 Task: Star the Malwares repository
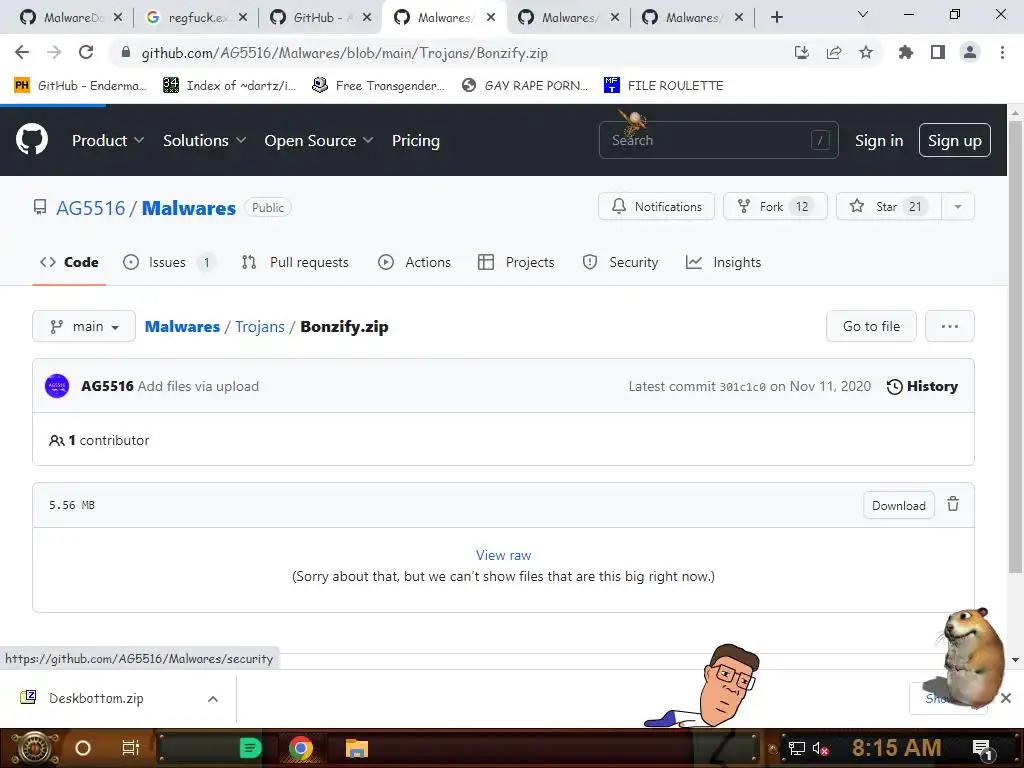[889, 206]
